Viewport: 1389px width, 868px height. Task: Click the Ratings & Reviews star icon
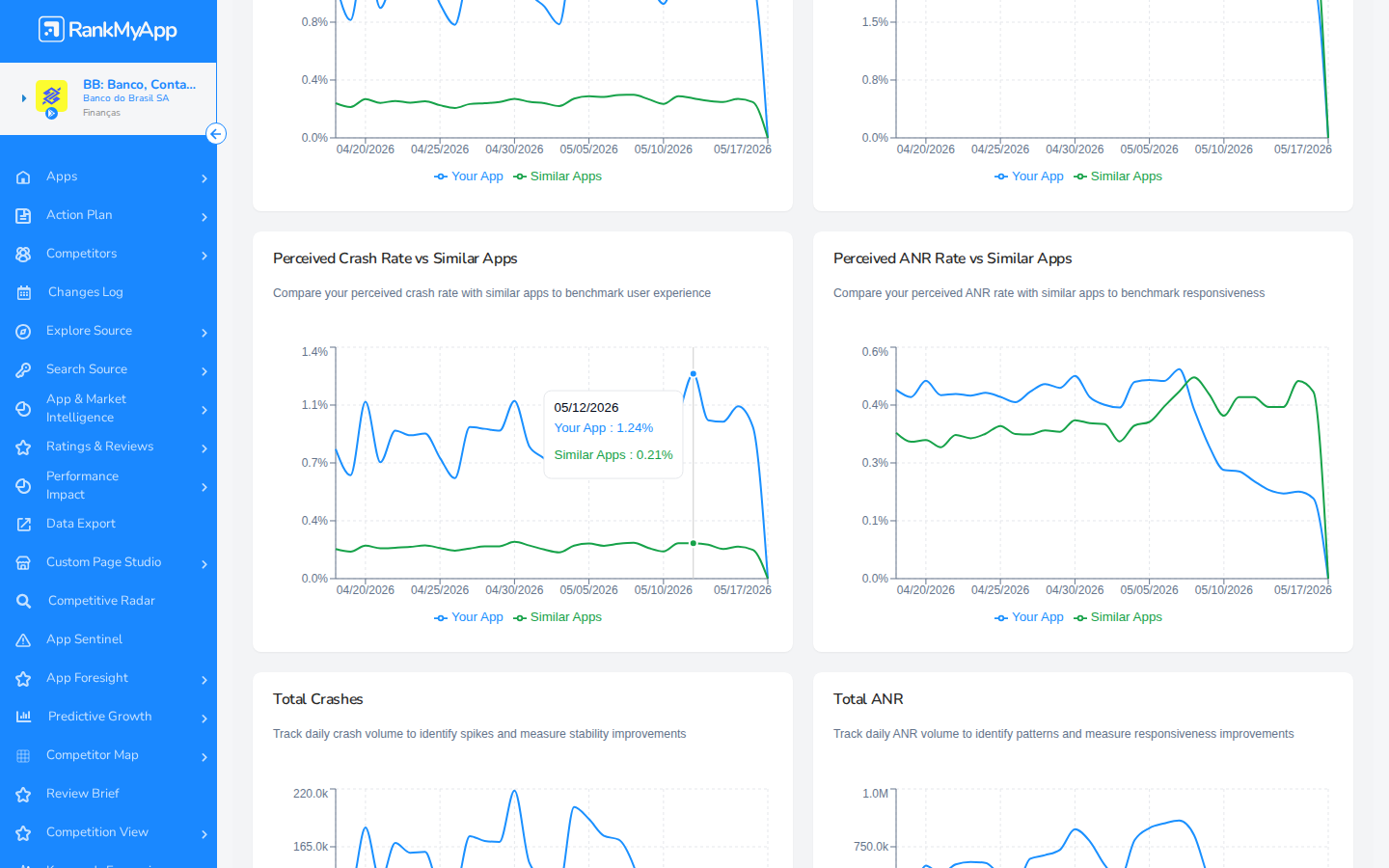click(x=23, y=448)
